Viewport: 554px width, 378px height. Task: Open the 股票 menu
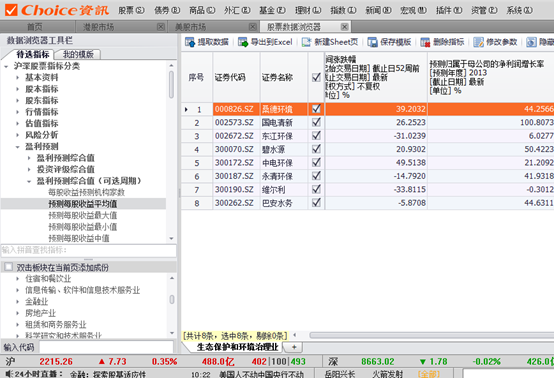(131, 10)
